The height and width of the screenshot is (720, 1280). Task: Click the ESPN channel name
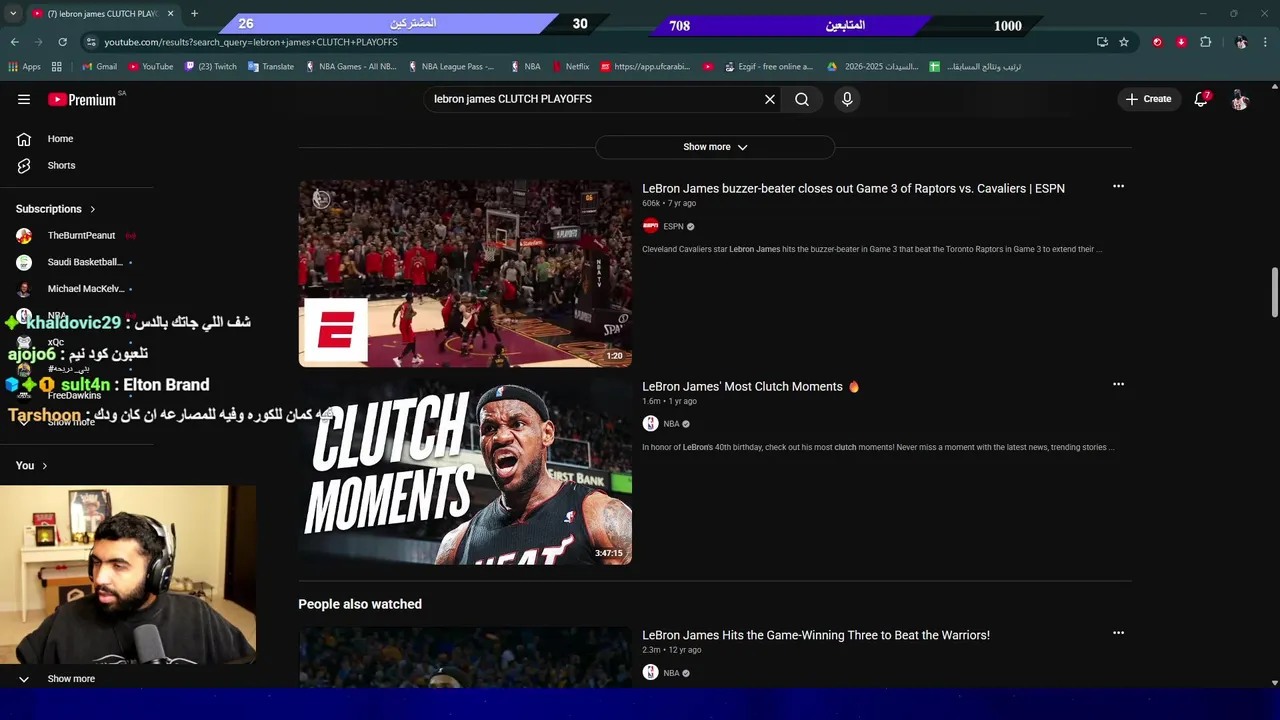(673, 227)
